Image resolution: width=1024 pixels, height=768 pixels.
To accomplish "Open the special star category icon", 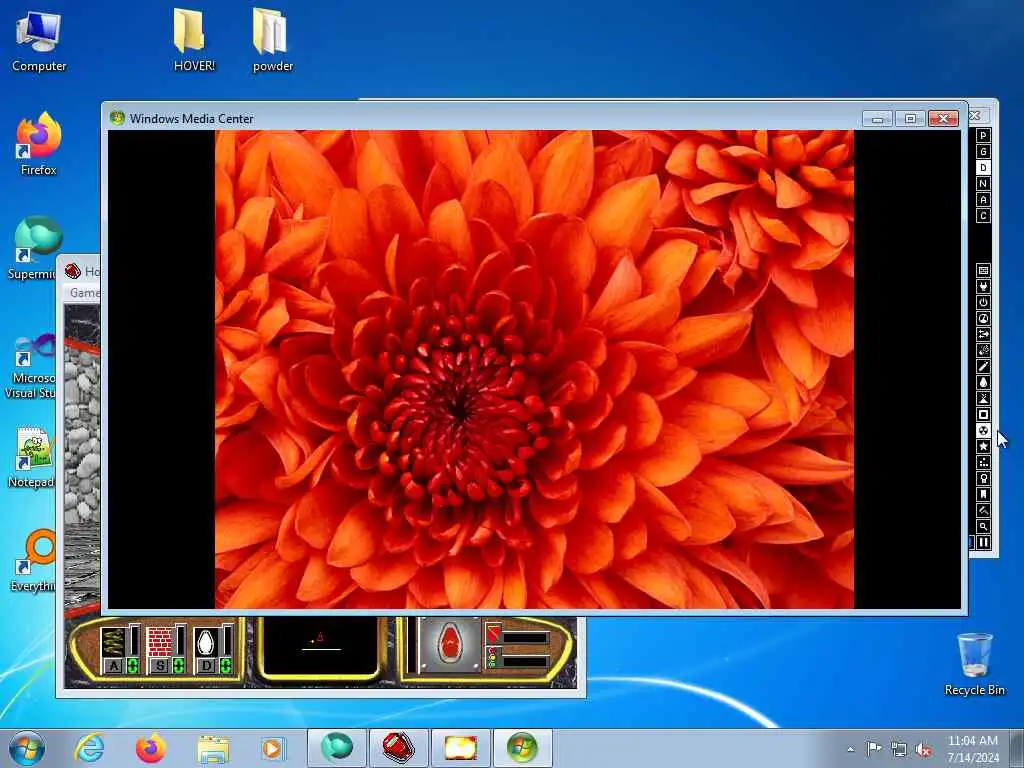I will click(983, 446).
